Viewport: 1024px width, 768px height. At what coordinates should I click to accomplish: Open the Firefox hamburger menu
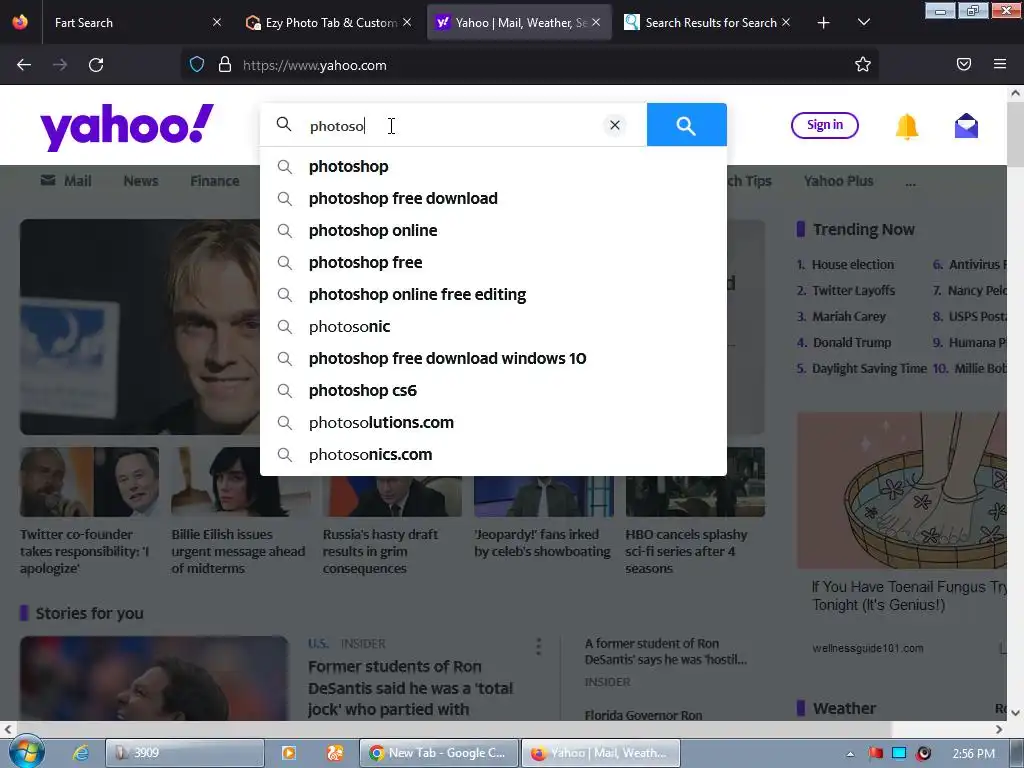click(1000, 64)
